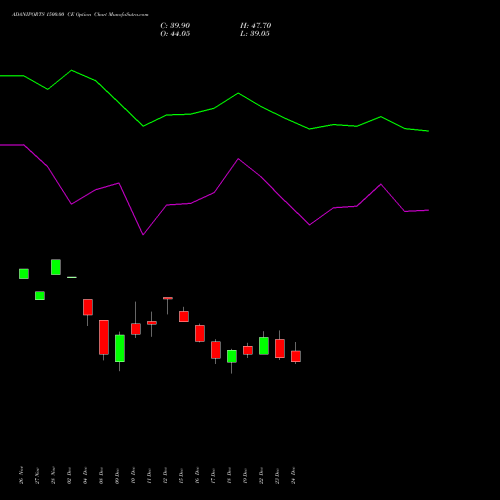
Task: Click the purple indicator line's lowest trough
Action: [143, 235]
